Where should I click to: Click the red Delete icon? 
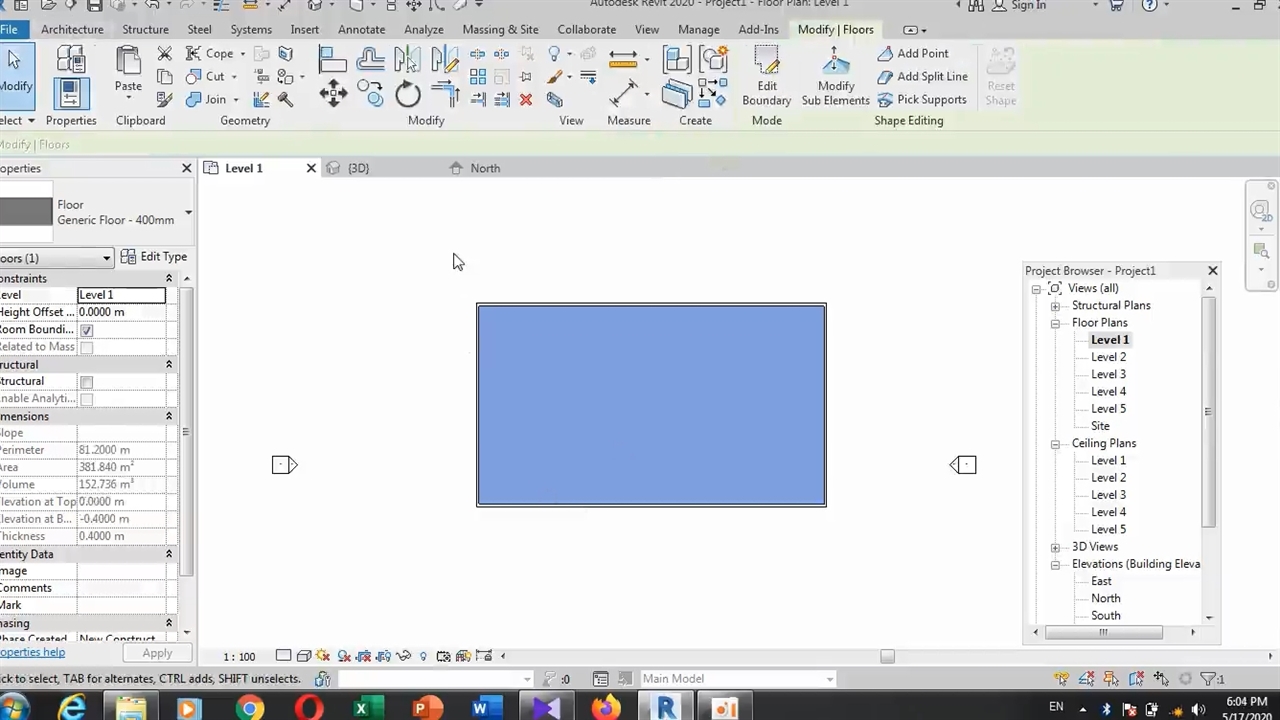coord(526,99)
